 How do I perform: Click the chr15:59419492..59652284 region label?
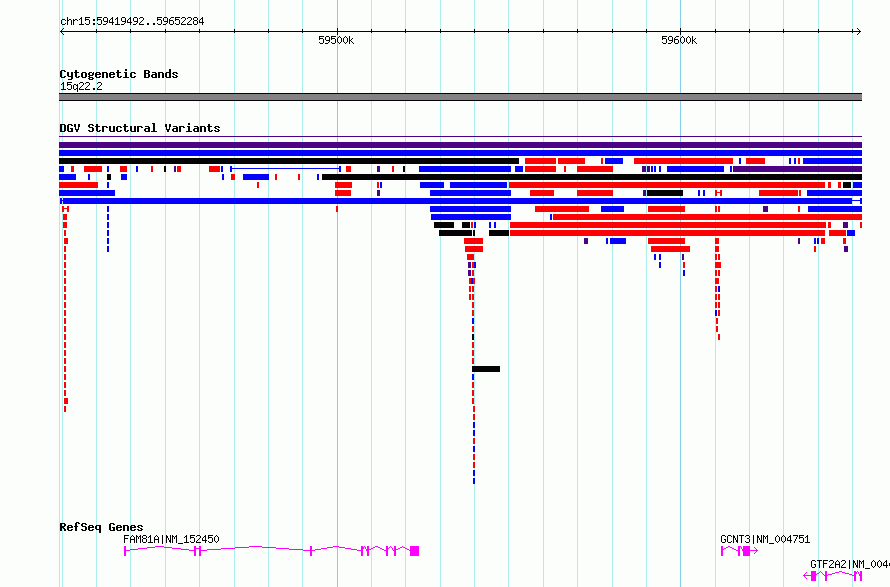tap(132, 22)
